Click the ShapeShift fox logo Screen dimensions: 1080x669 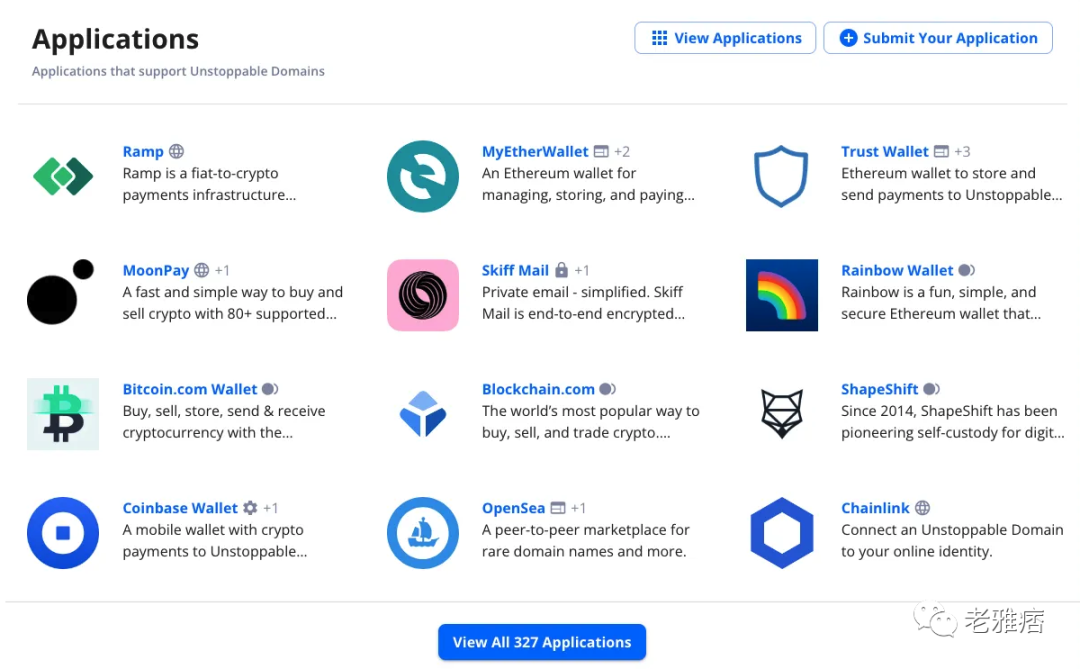tap(782, 414)
